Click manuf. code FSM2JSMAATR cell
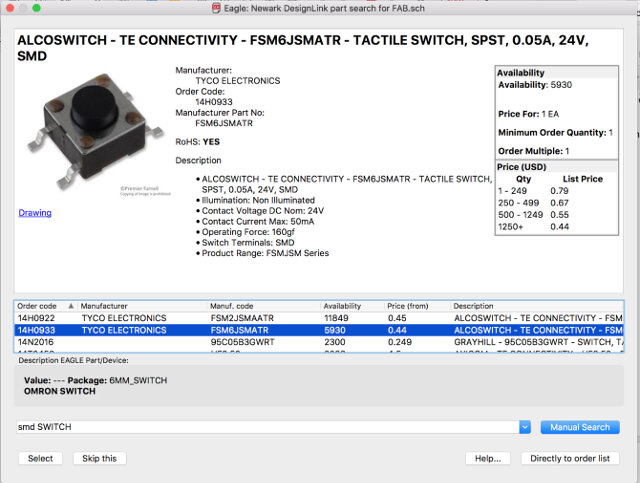 (242, 318)
